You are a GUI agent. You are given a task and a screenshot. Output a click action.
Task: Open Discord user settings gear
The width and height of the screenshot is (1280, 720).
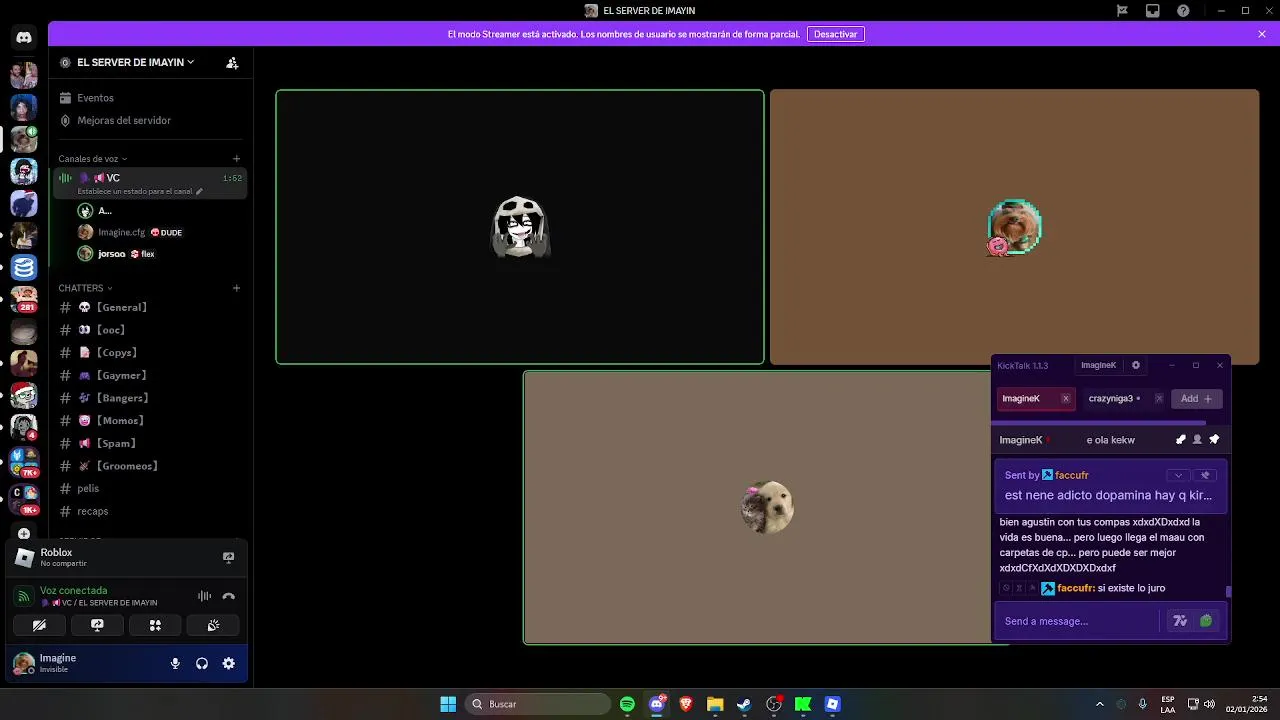click(229, 663)
